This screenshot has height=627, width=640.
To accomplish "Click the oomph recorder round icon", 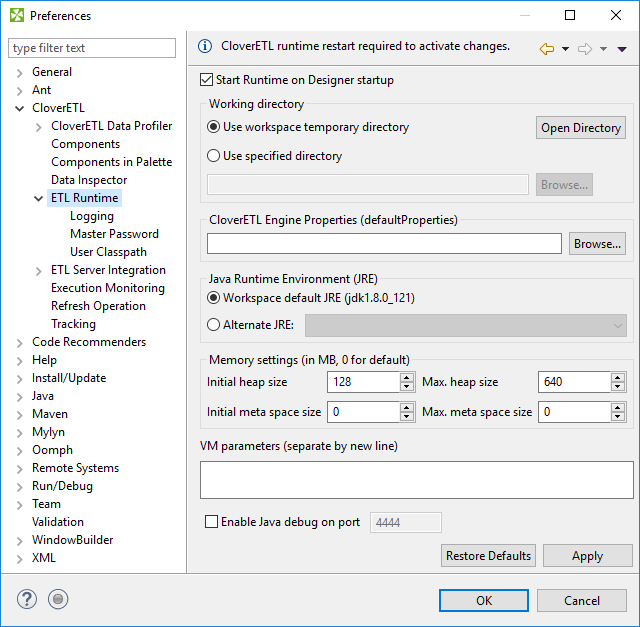I will pos(58,599).
